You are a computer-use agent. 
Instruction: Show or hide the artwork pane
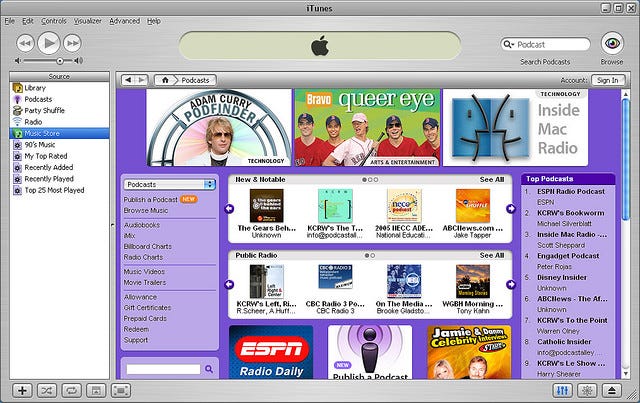(96, 391)
